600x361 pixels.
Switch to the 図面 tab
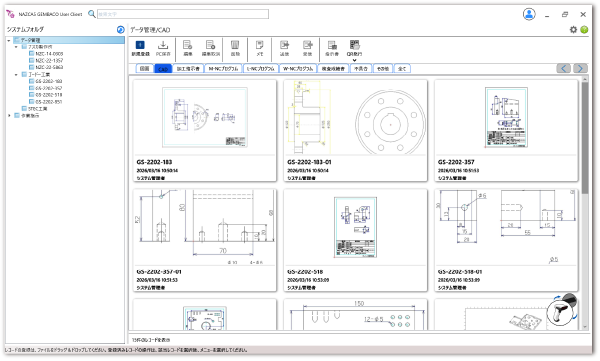pyautogui.click(x=144, y=69)
